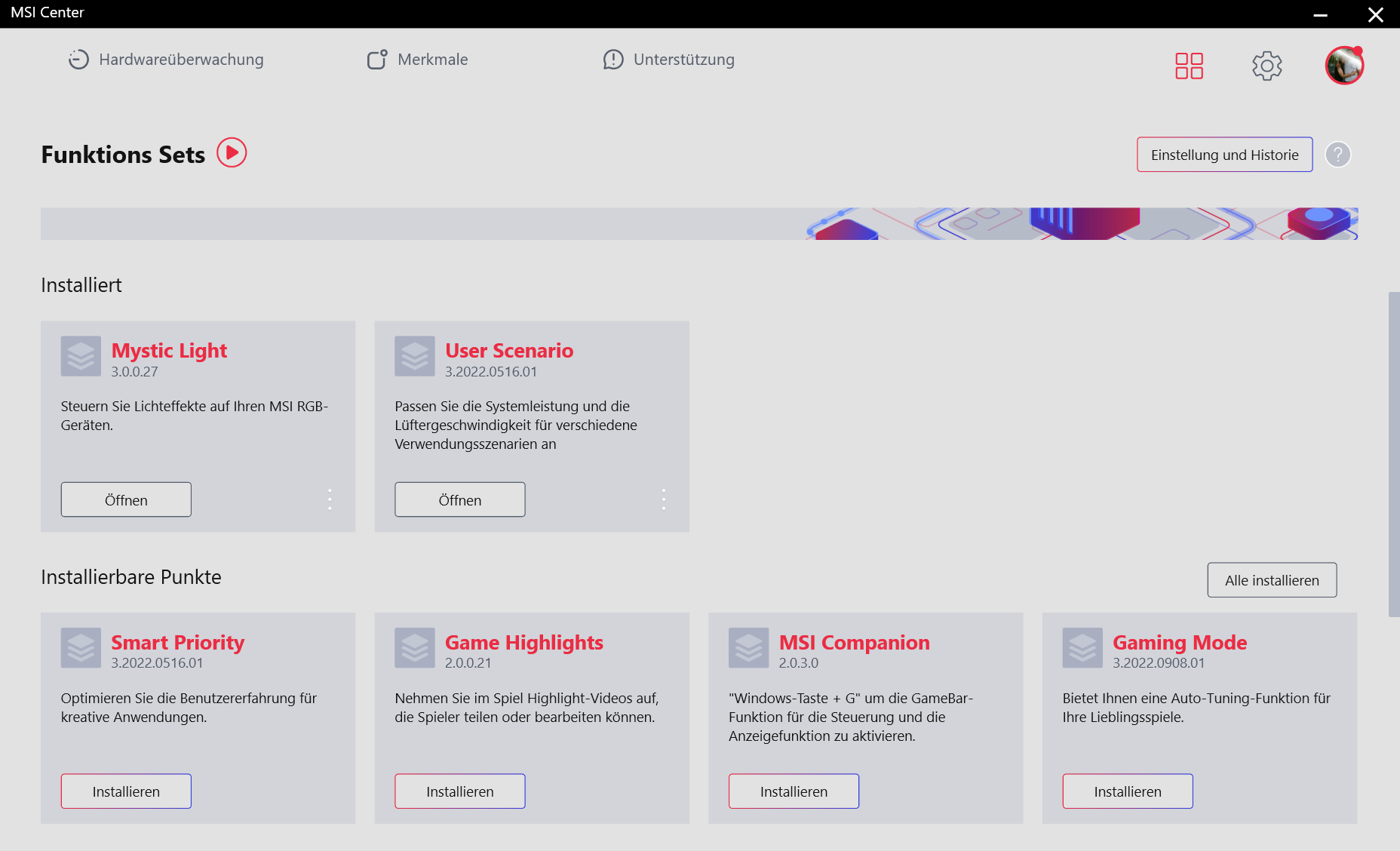Click the promotional banner image
1400x851 pixels.
(699, 224)
